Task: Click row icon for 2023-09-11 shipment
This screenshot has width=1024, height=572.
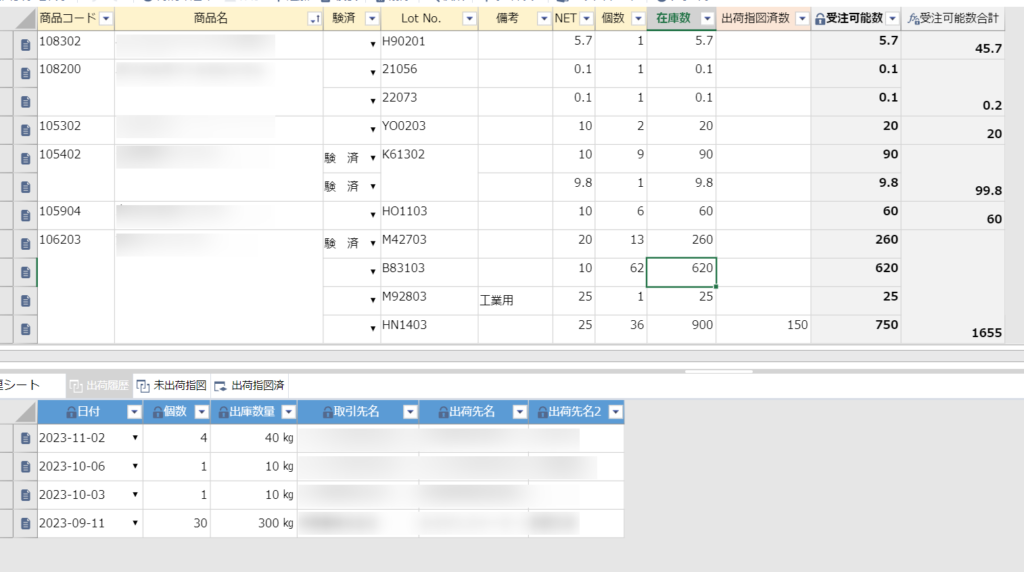Action: pyautogui.click(x=26, y=523)
